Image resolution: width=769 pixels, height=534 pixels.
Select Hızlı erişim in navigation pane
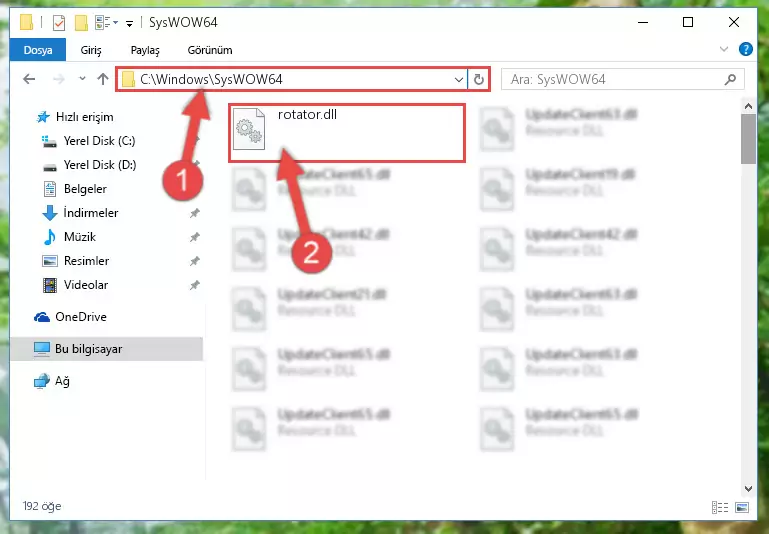click(84, 117)
